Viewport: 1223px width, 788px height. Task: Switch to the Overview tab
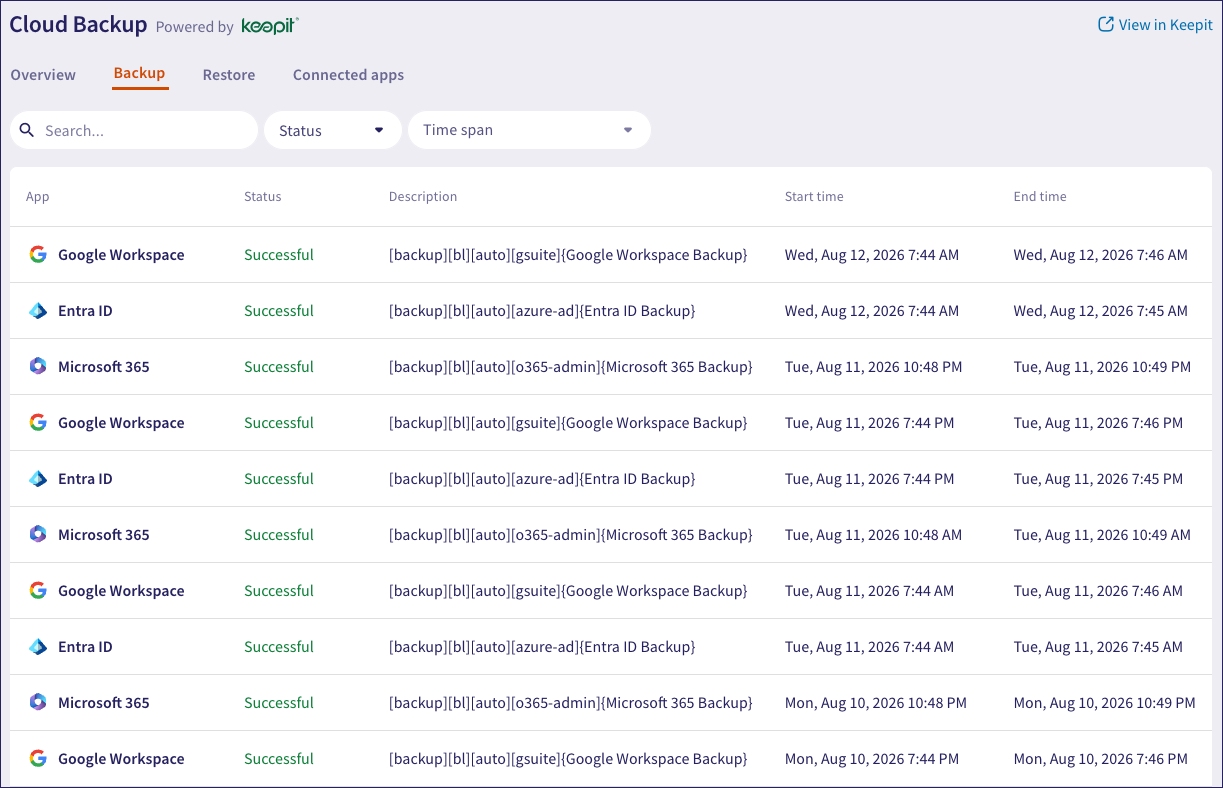[43, 75]
